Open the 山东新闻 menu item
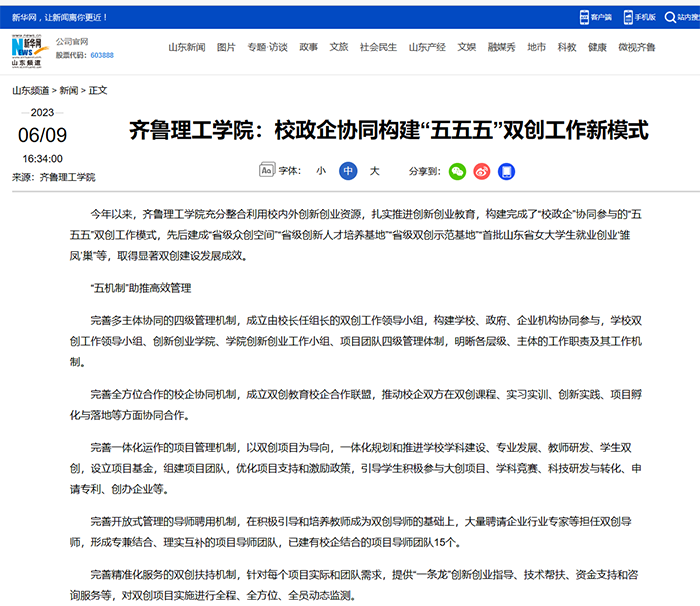This screenshot has height=606, width=700. click(x=186, y=47)
